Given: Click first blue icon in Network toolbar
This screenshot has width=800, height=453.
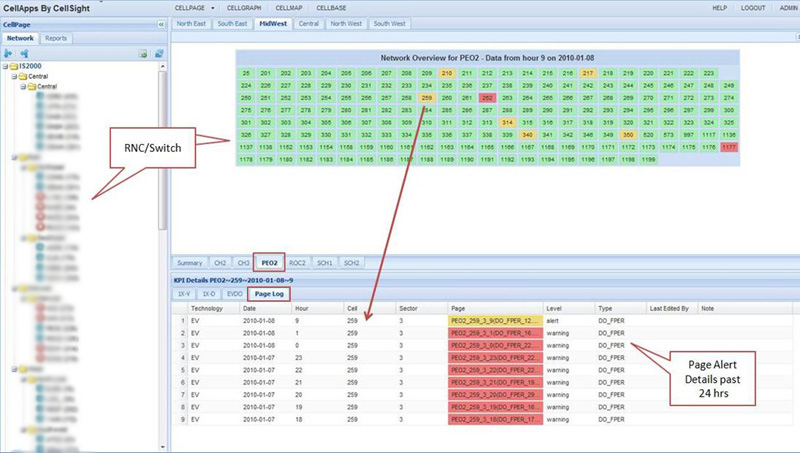Looking at the screenshot, I should point(9,52).
